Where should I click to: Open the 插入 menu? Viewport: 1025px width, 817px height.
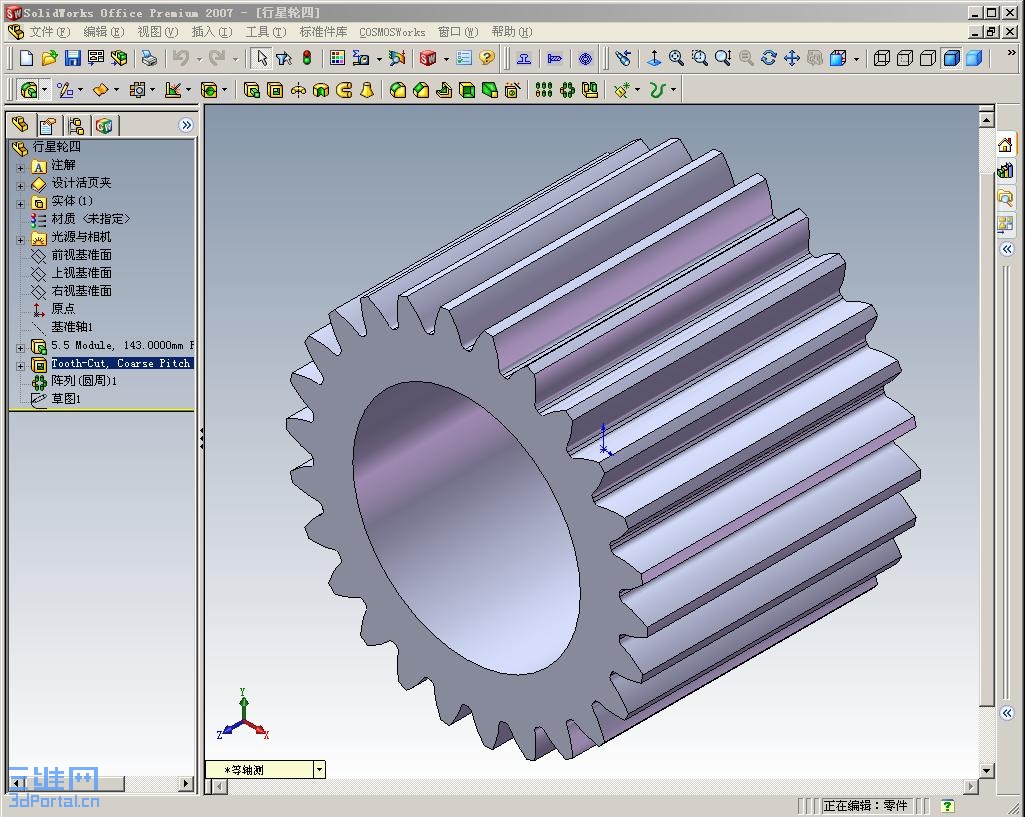click(x=211, y=31)
